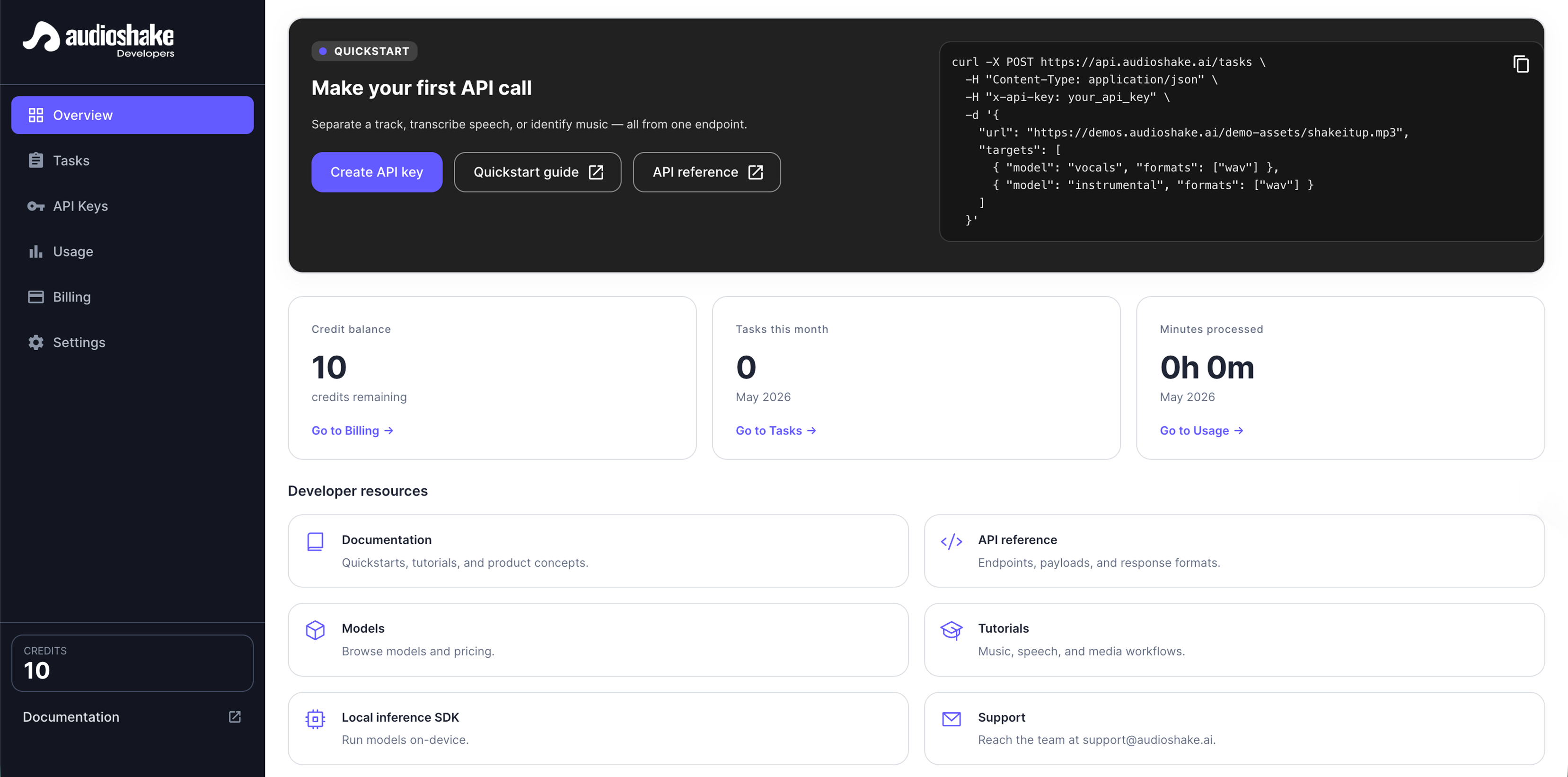
Task: Open the sidebar Documentation link
Action: (132, 717)
